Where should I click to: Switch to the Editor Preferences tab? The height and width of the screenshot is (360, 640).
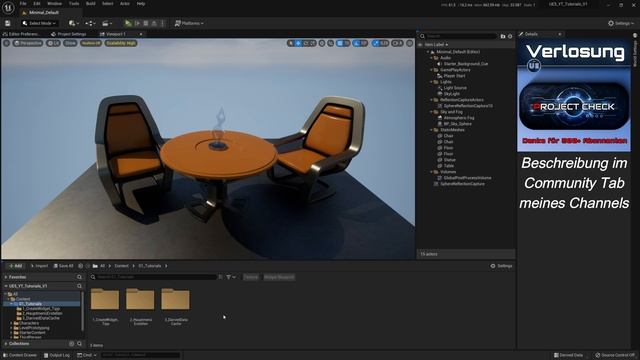[x=23, y=34]
